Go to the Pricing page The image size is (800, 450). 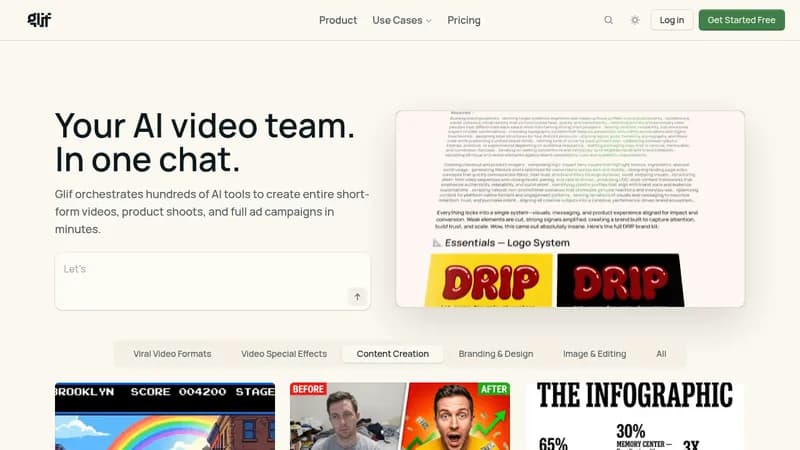(x=464, y=20)
